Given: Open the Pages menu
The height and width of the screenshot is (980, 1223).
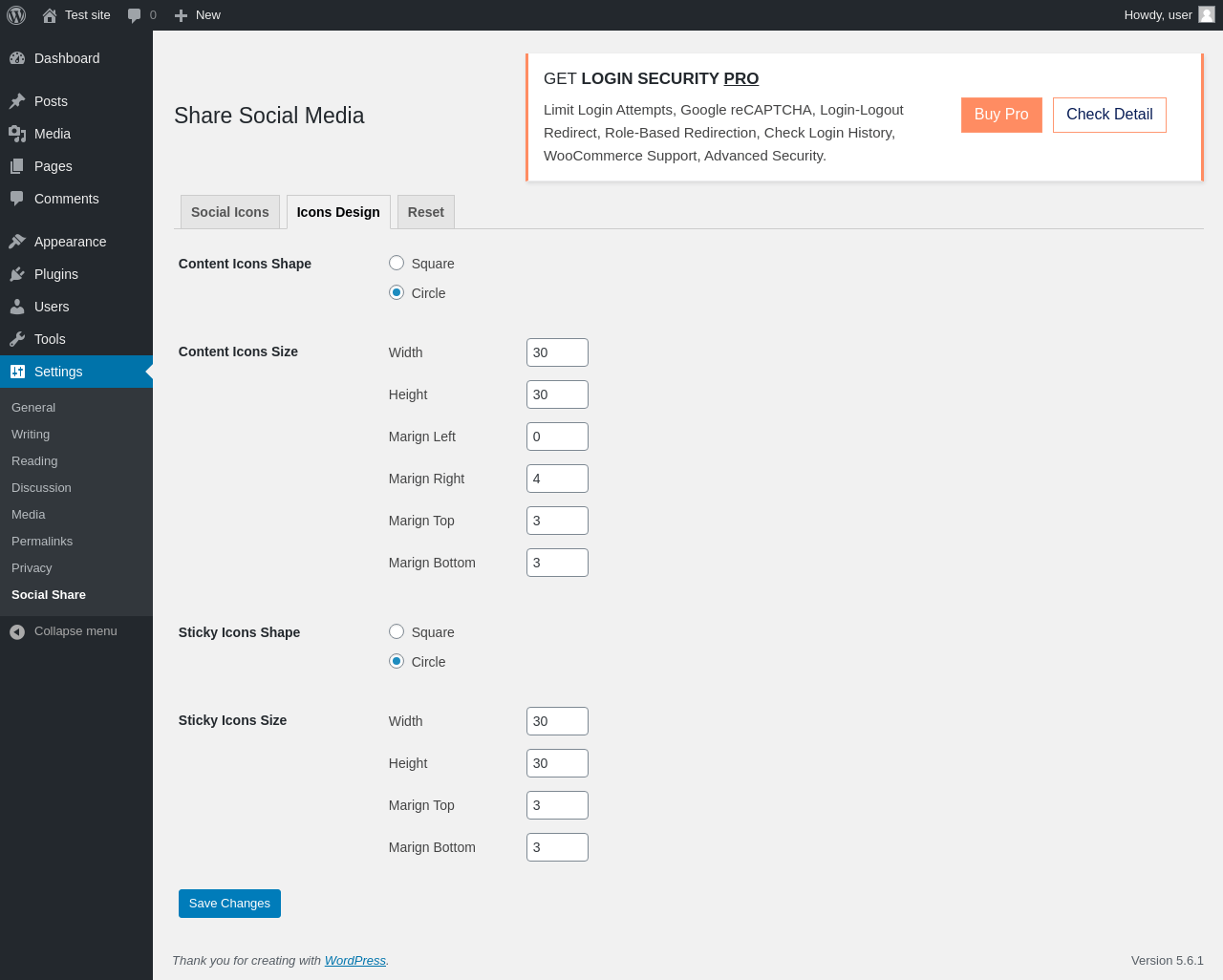Looking at the screenshot, I should tap(76, 166).
